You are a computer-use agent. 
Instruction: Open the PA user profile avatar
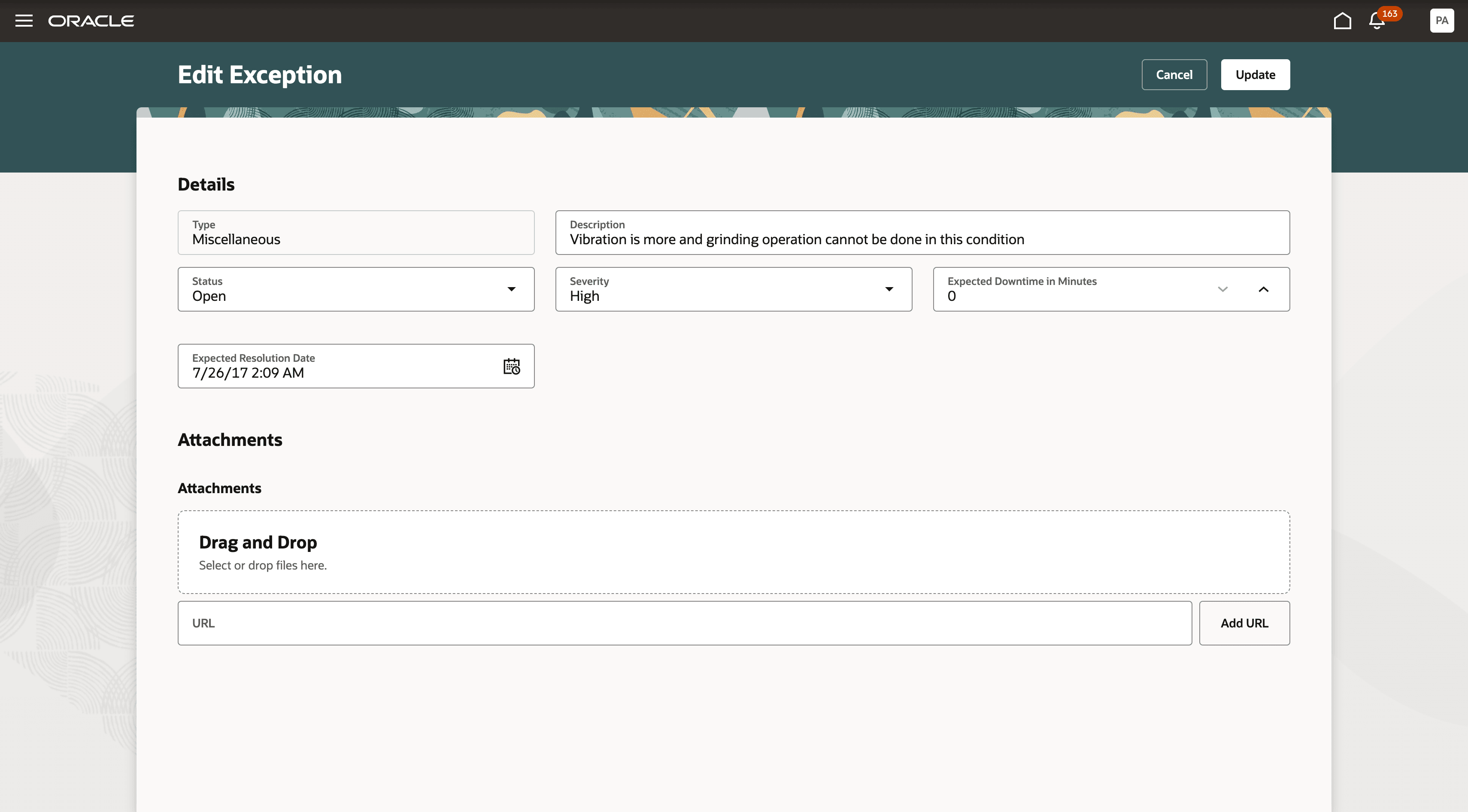click(x=1441, y=21)
